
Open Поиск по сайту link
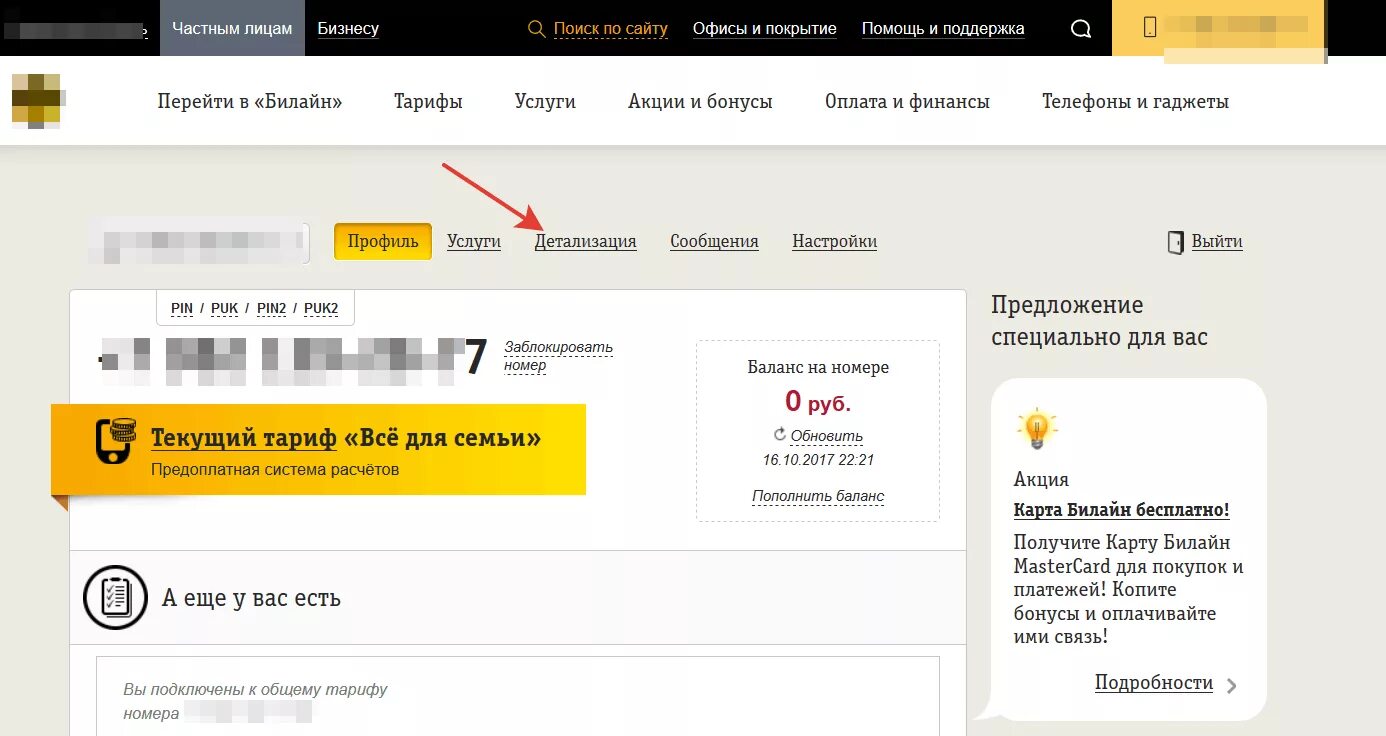coord(610,29)
